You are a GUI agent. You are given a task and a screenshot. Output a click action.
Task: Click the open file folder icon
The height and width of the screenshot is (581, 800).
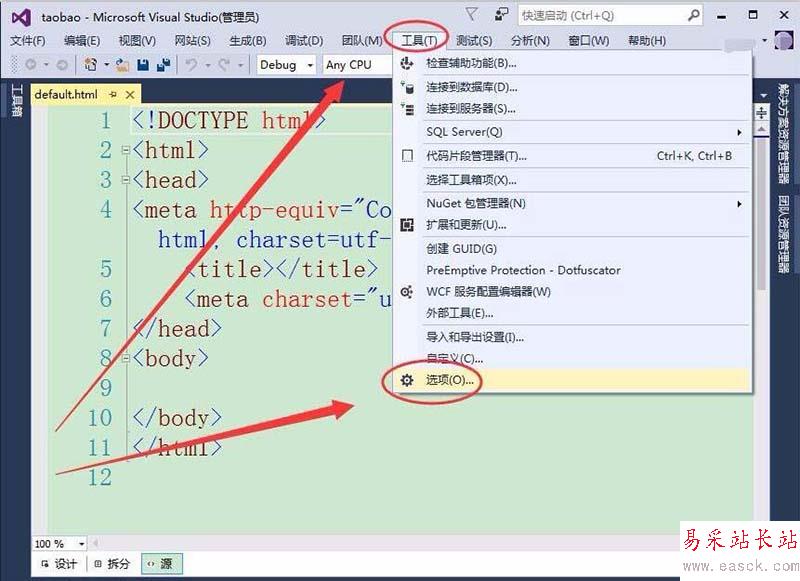pos(122,65)
